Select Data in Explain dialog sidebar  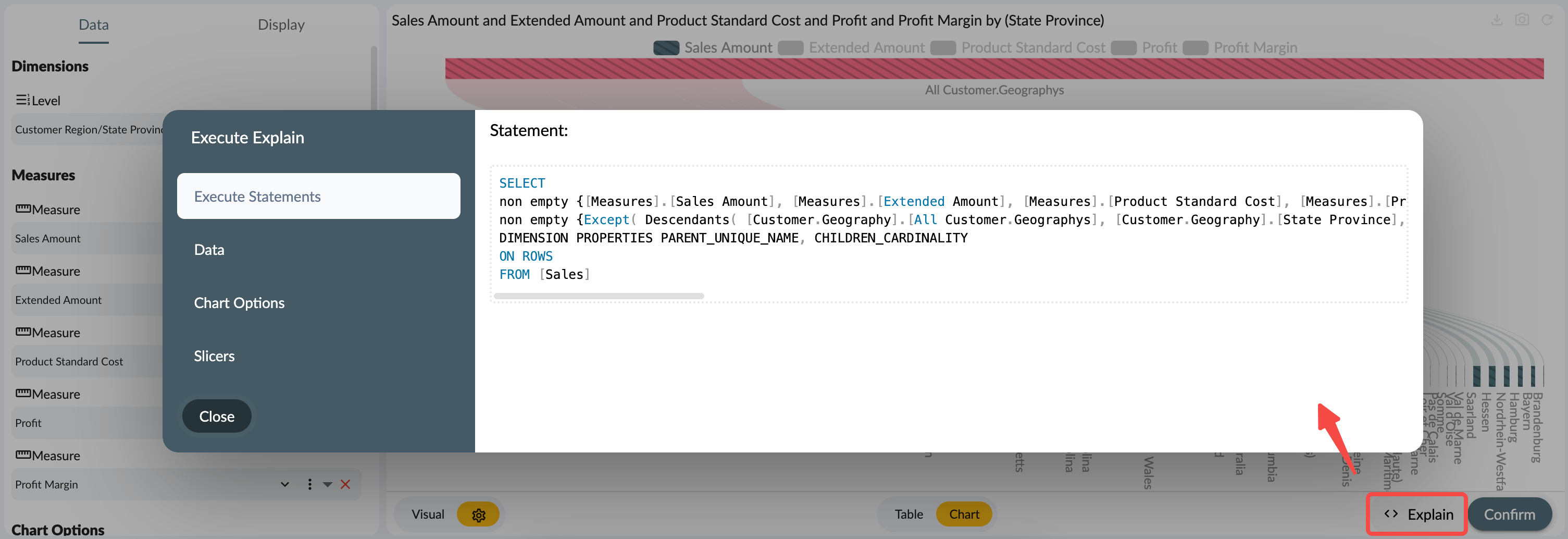tap(209, 250)
